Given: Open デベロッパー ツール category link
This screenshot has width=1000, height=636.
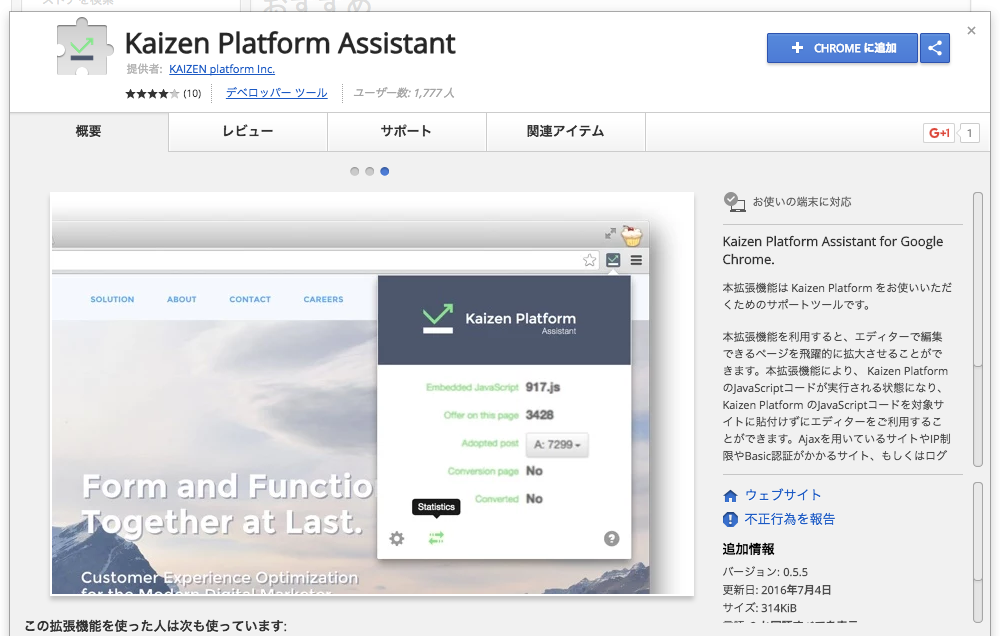Looking at the screenshot, I should point(277,92).
